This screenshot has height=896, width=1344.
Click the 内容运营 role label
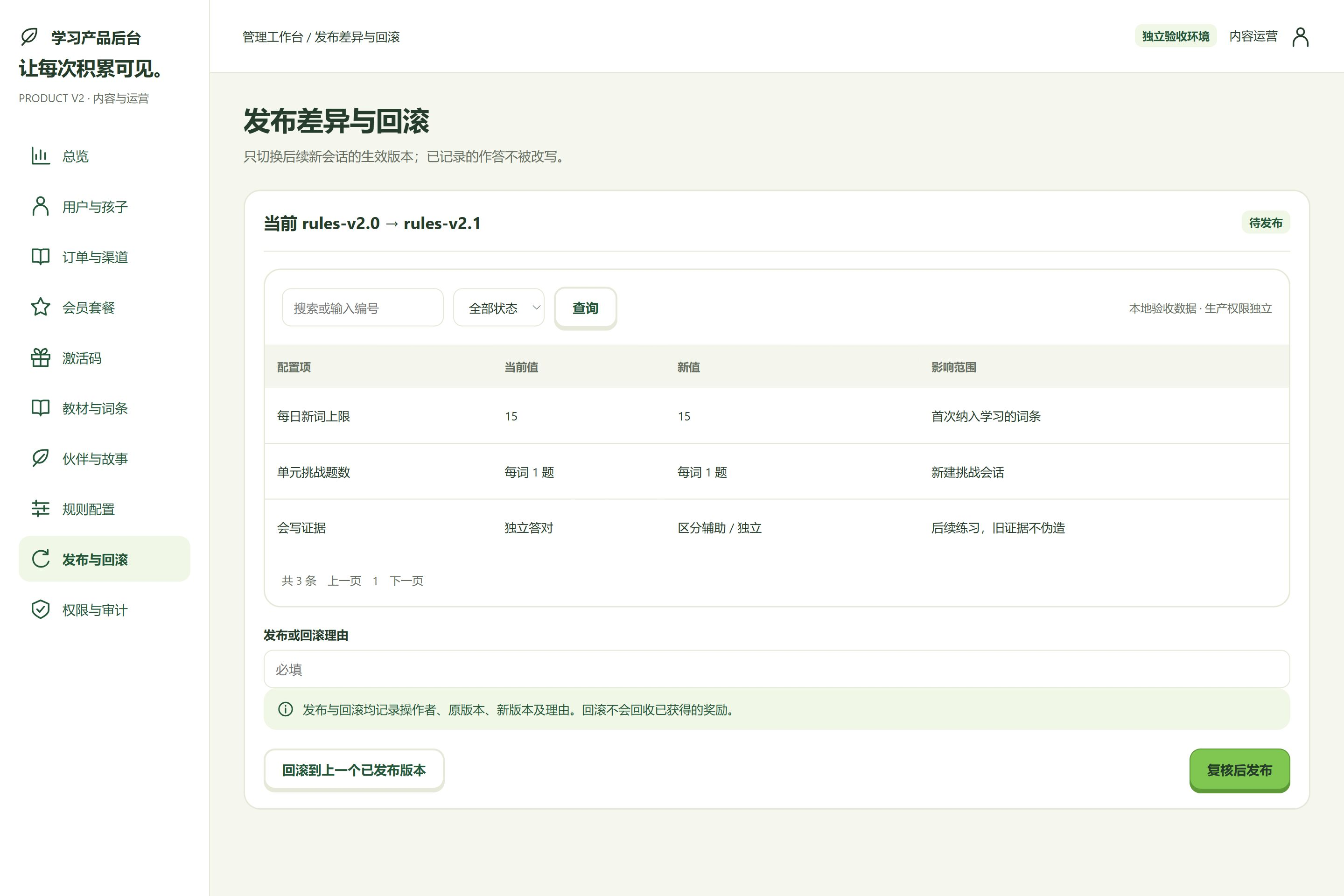[x=1253, y=36]
